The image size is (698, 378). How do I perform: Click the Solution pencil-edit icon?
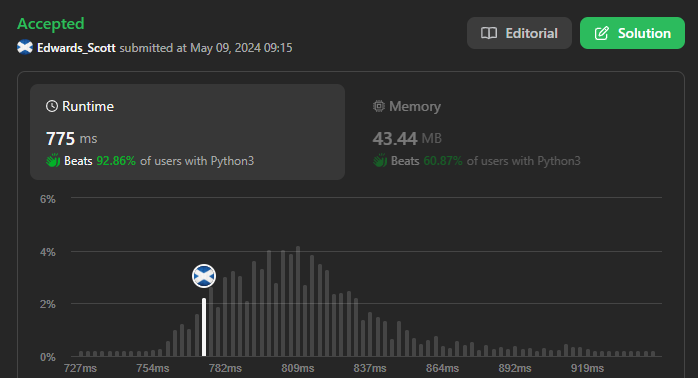tap(601, 33)
